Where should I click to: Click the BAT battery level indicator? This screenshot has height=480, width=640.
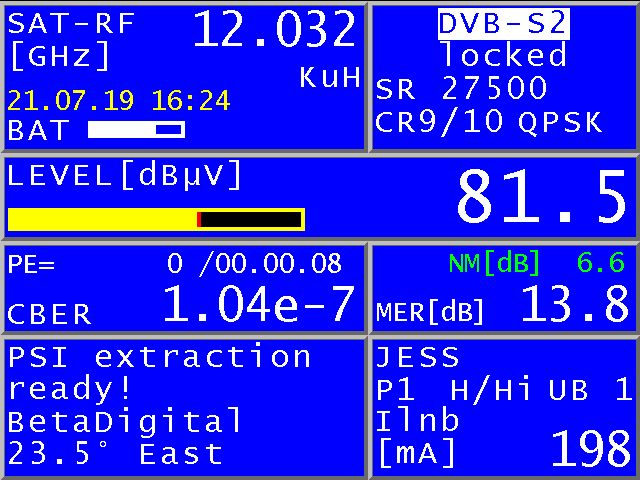click(136, 129)
